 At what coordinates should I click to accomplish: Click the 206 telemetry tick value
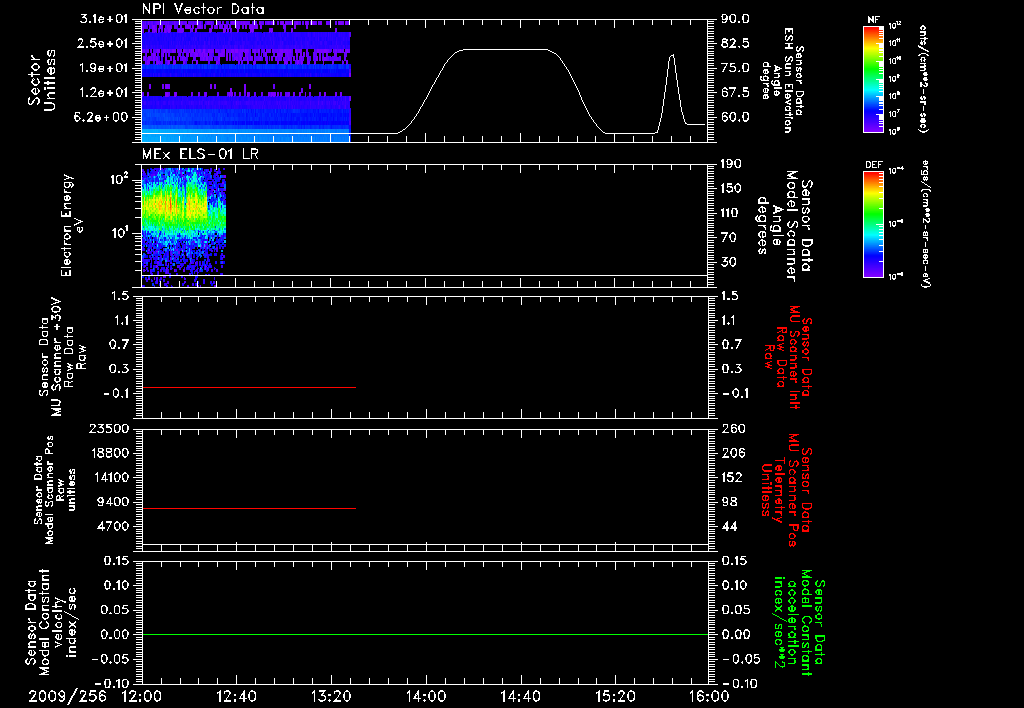click(732, 453)
